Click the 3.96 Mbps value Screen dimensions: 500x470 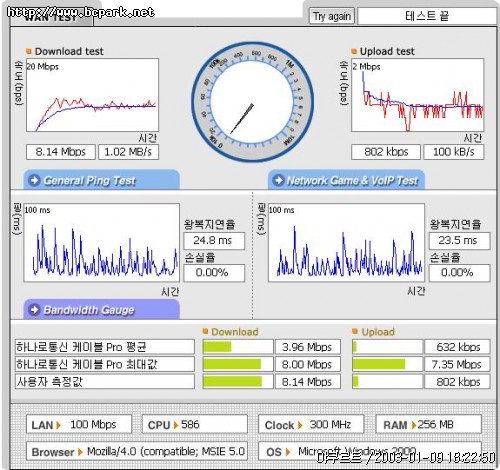coord(307,347)
